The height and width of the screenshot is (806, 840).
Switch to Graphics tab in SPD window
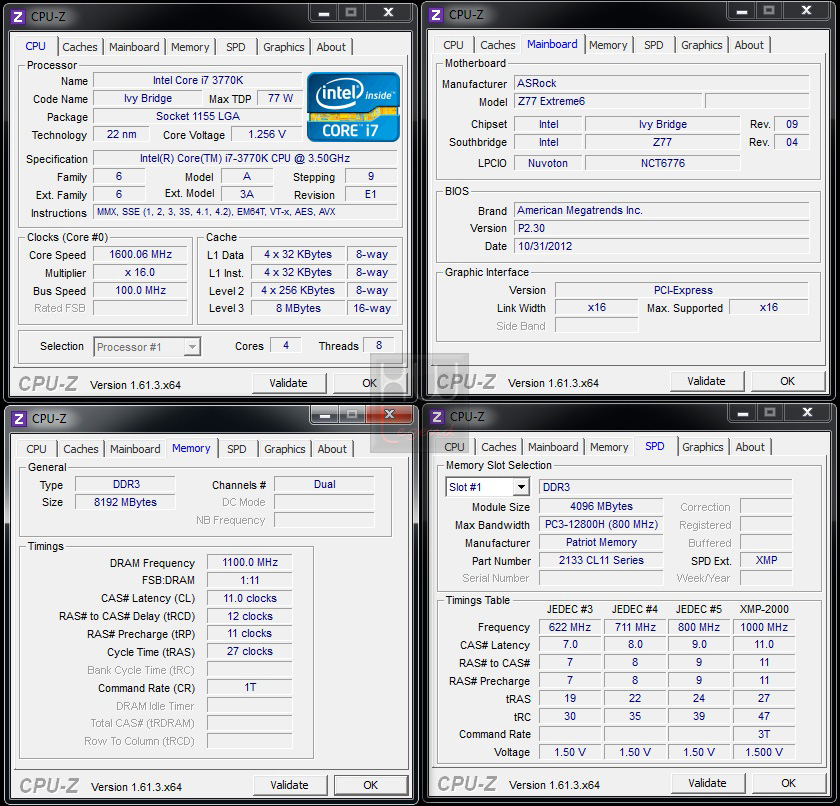coord(703,447)
